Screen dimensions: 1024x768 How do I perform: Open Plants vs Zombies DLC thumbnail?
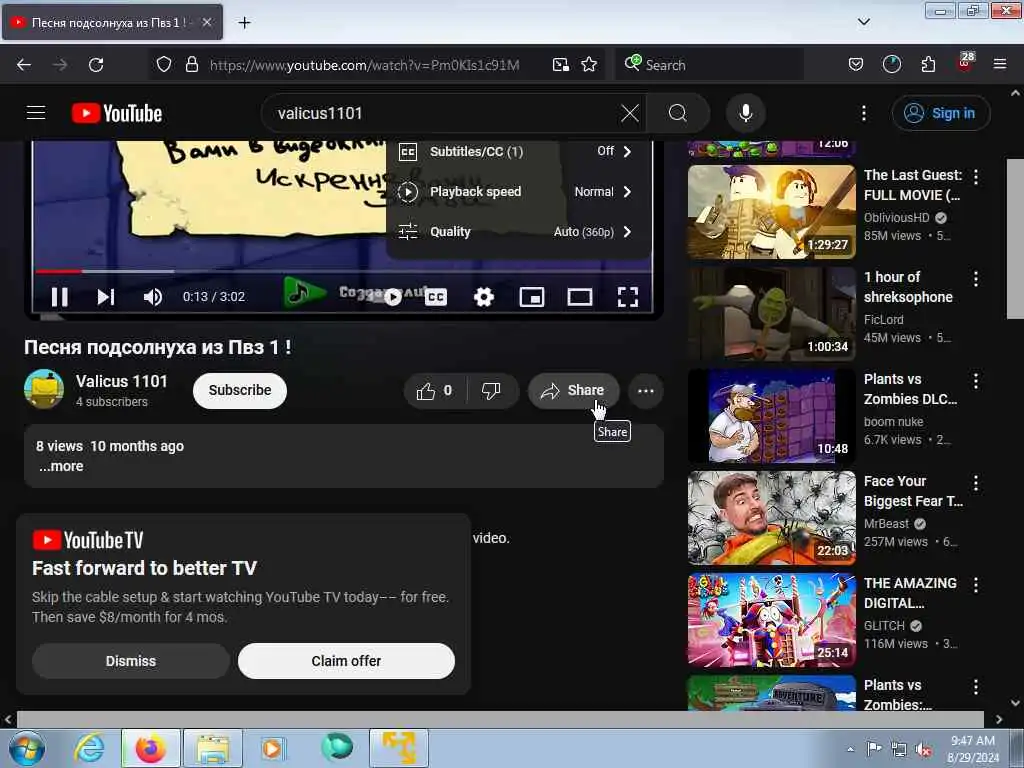[771, 415]
